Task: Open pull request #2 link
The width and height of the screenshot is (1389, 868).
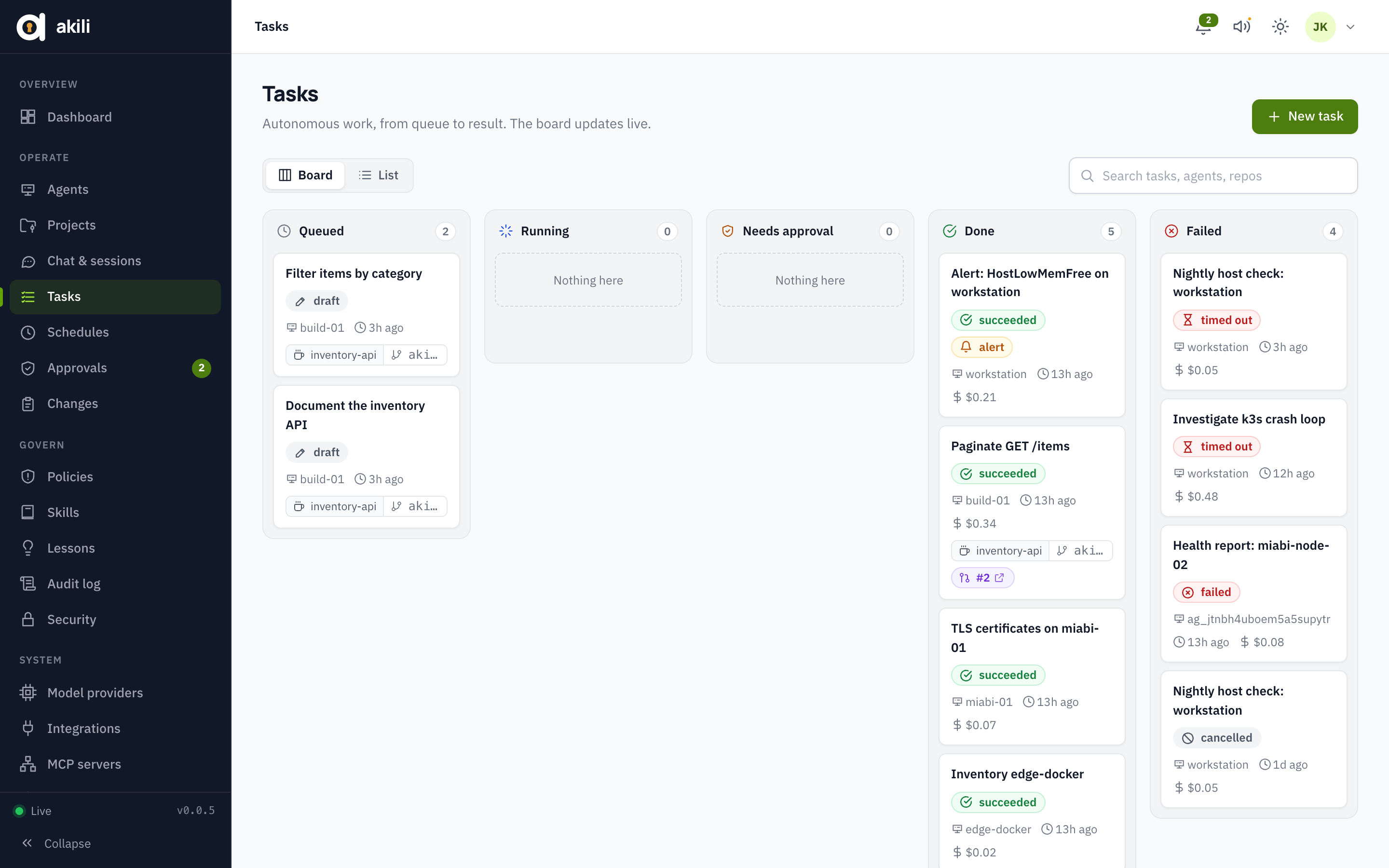Action: coord(982,578)
